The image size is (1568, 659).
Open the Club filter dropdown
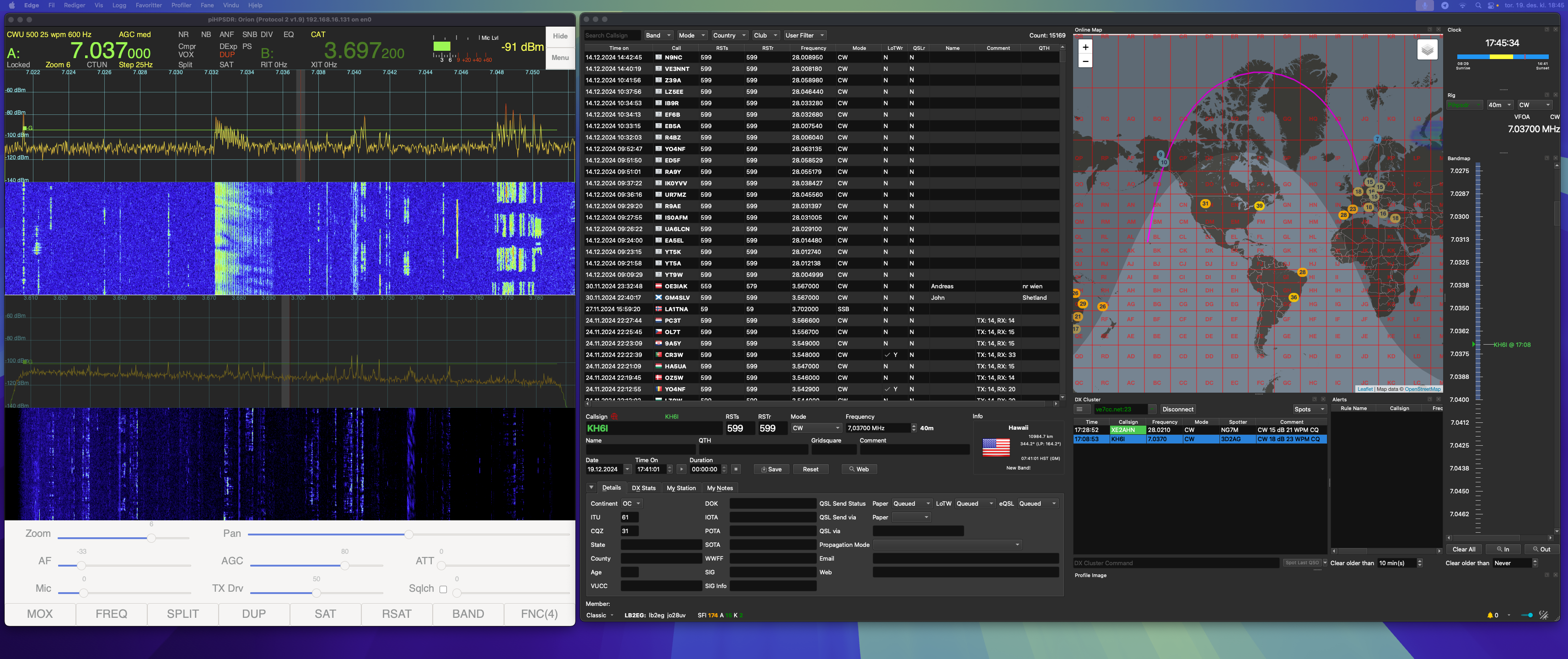click(x=766, y=35)
